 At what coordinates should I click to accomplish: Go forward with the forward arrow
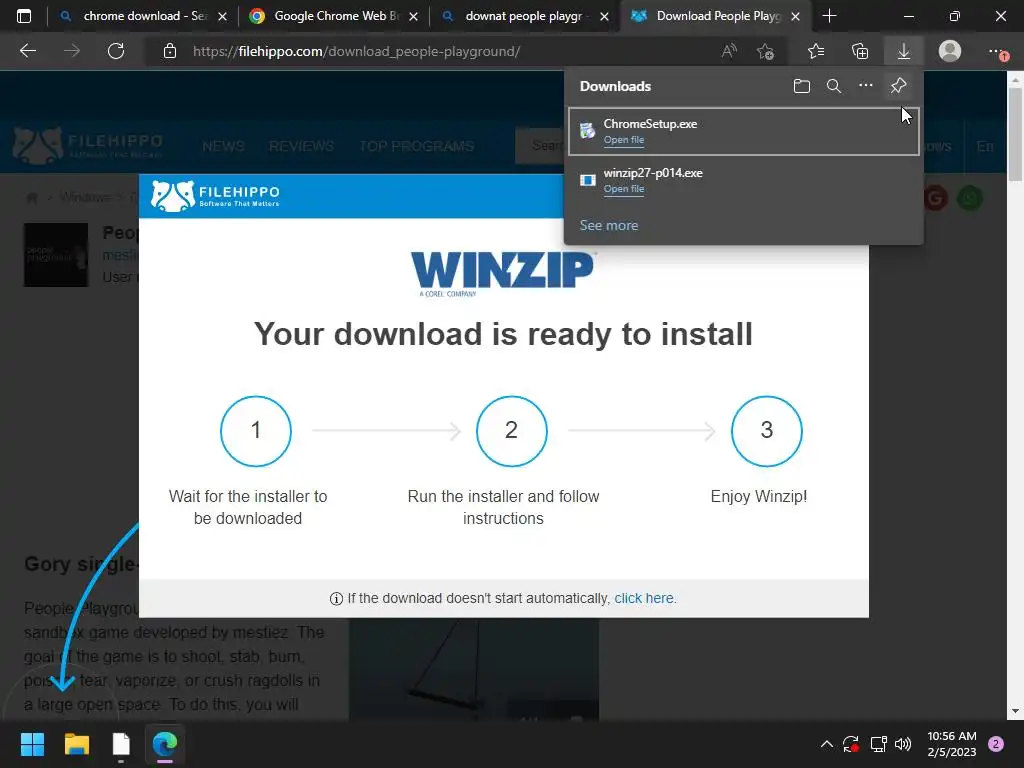point(72,51)
